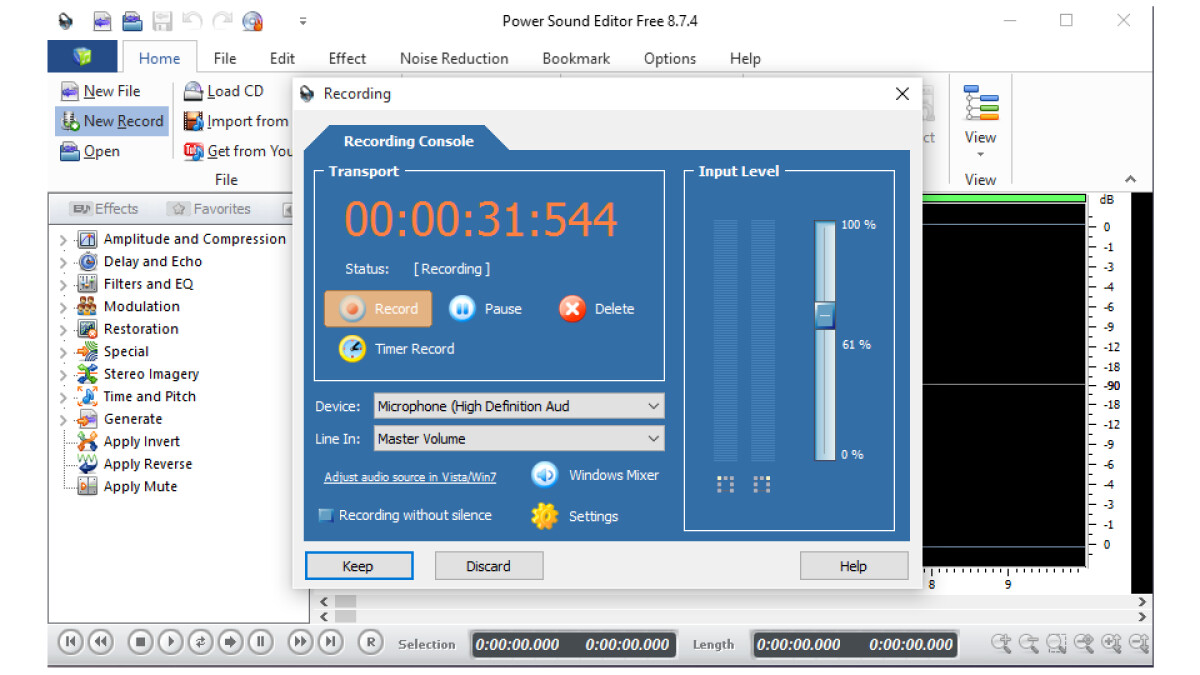
Task: Click the Discard button
Action: (x=489, y=566)
